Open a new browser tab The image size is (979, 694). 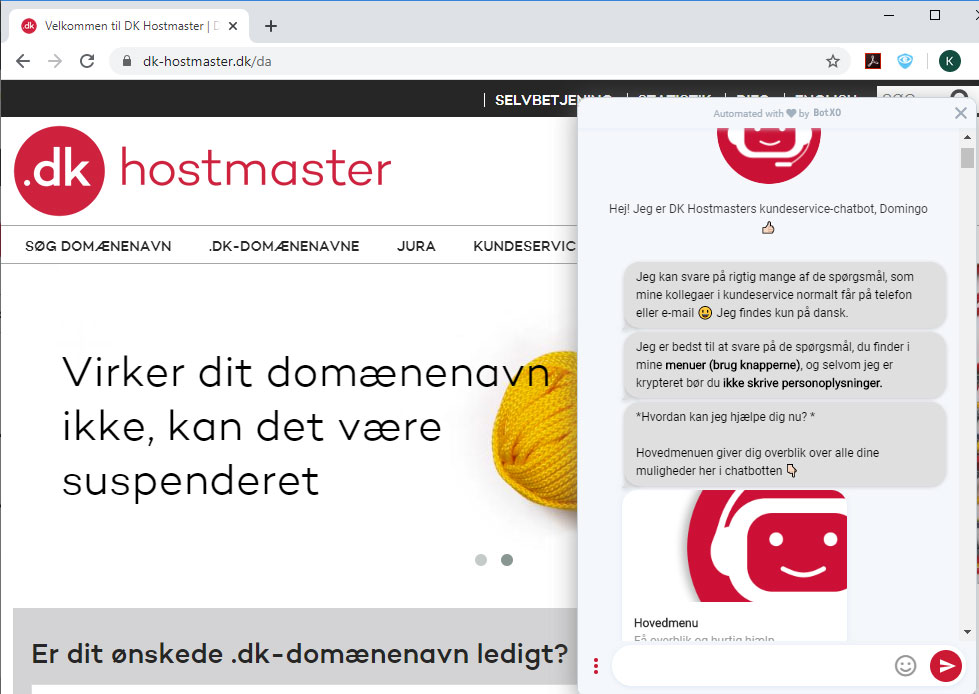click(270, 26)
